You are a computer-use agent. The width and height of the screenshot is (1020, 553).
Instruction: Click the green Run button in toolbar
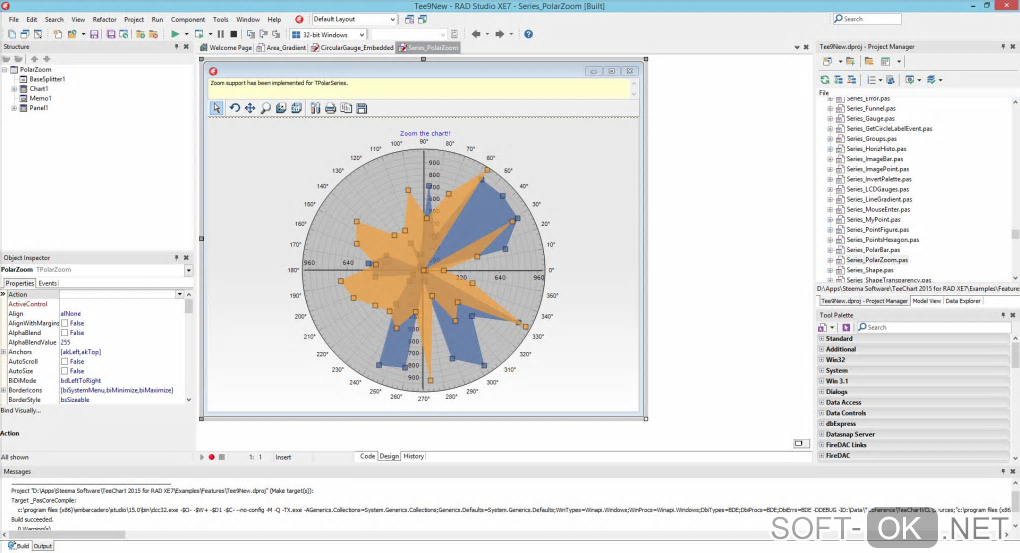[x=174, y=34]
